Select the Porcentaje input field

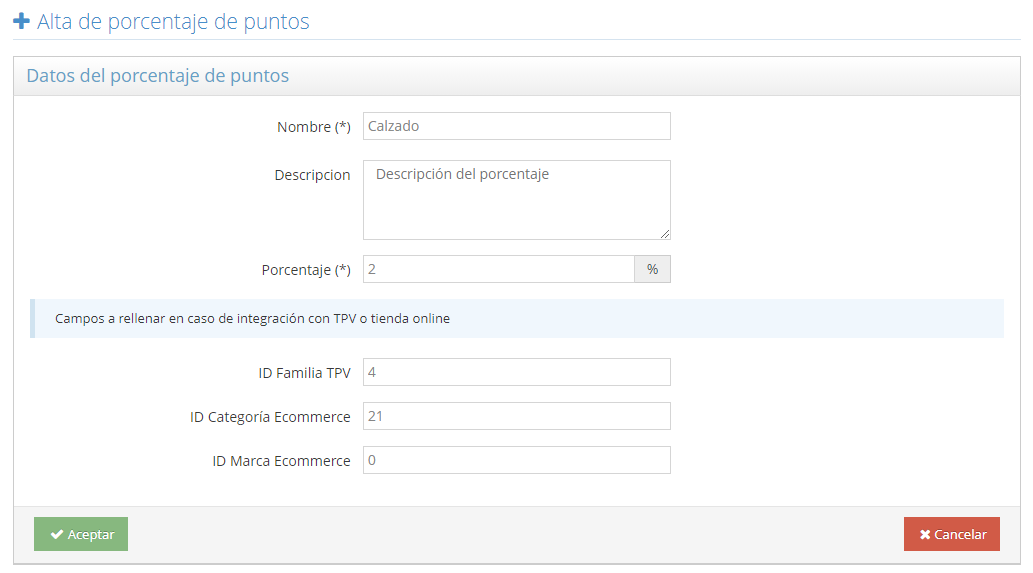pyautogui.click(x=498, y=270)
